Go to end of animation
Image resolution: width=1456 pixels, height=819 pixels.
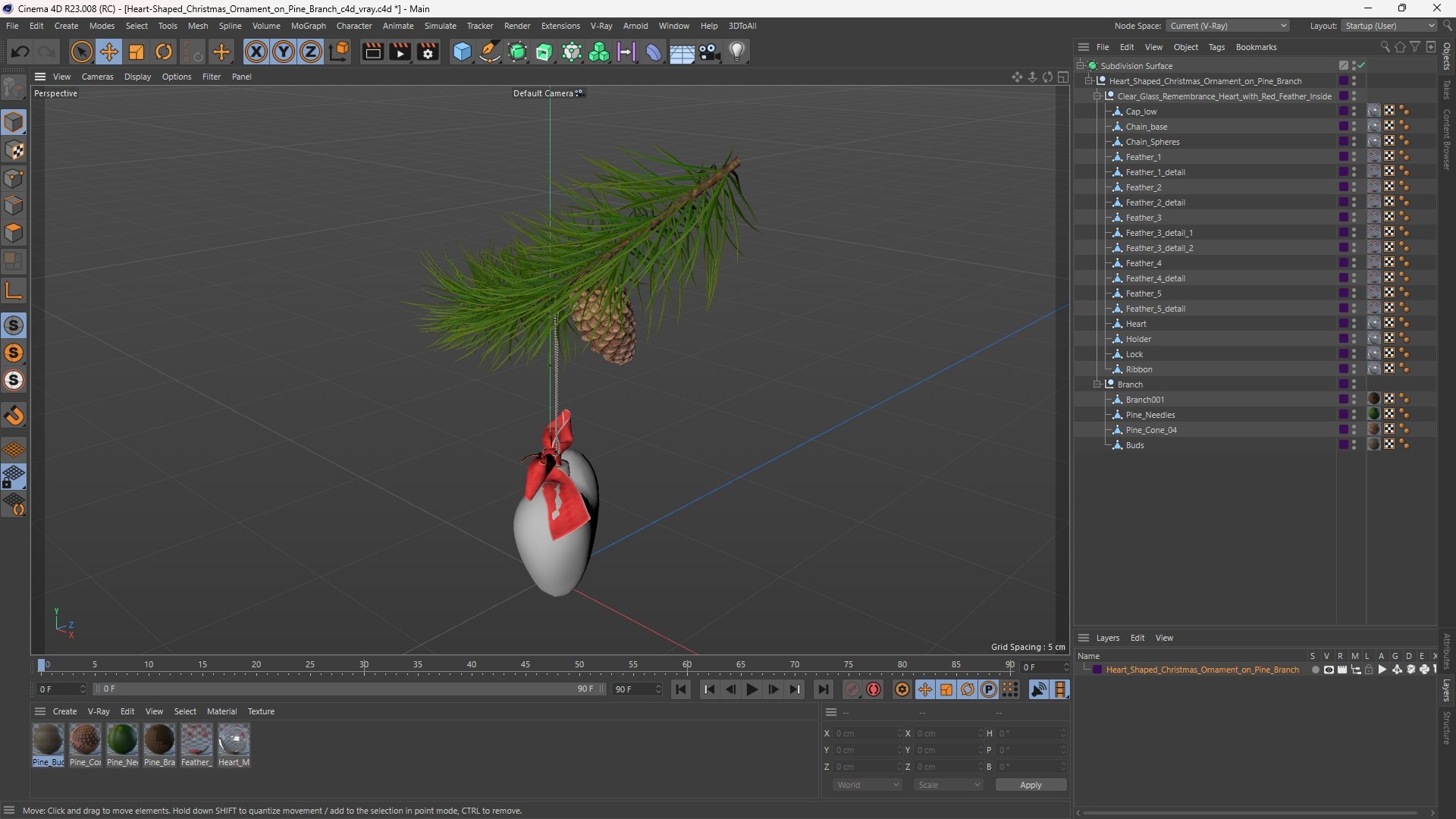point(823,689)
